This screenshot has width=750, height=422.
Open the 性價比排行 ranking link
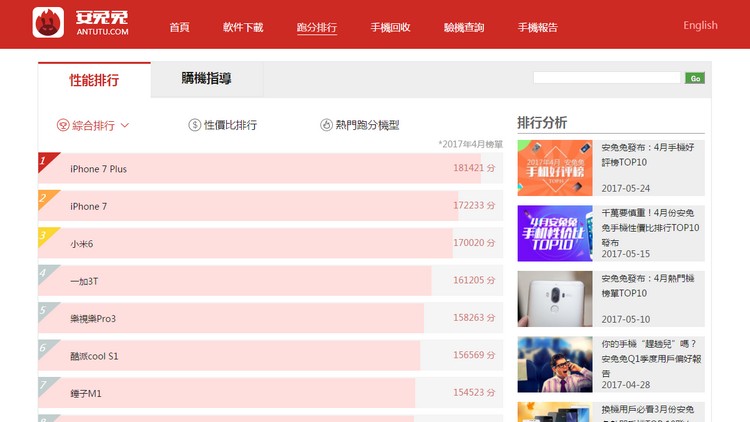231,125
